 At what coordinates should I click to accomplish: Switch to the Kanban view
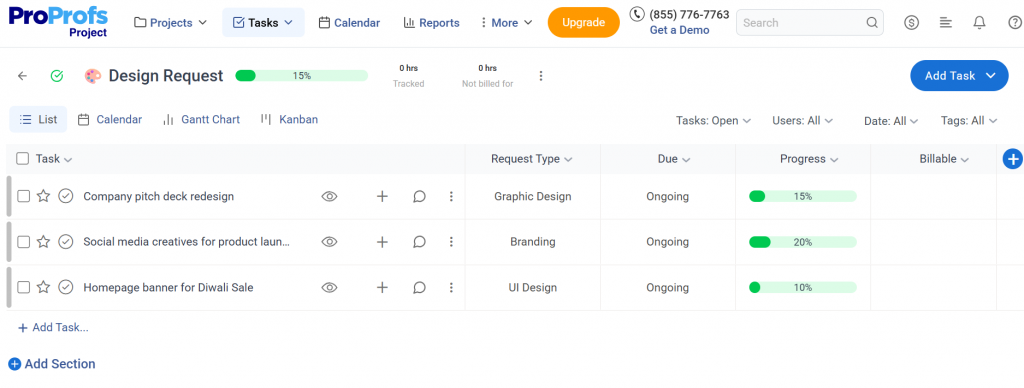click(x=289, y=120)
